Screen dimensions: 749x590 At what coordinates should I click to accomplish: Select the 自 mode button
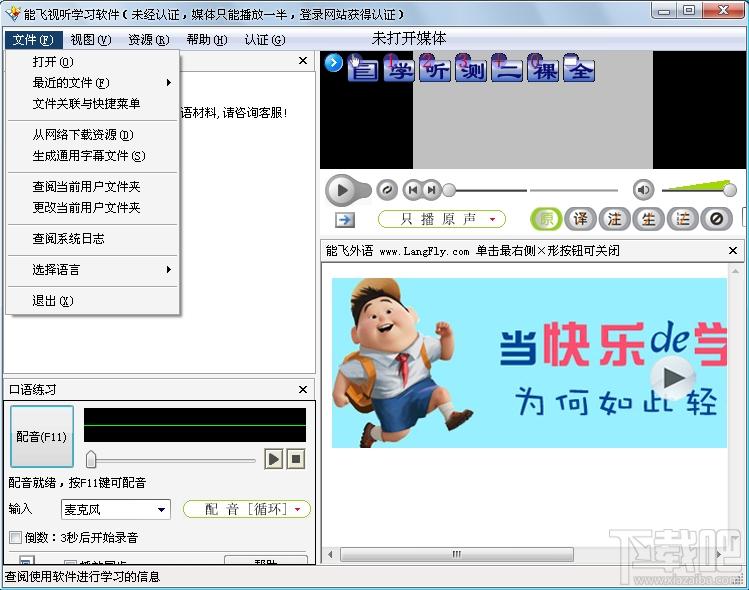coord(364,70)
